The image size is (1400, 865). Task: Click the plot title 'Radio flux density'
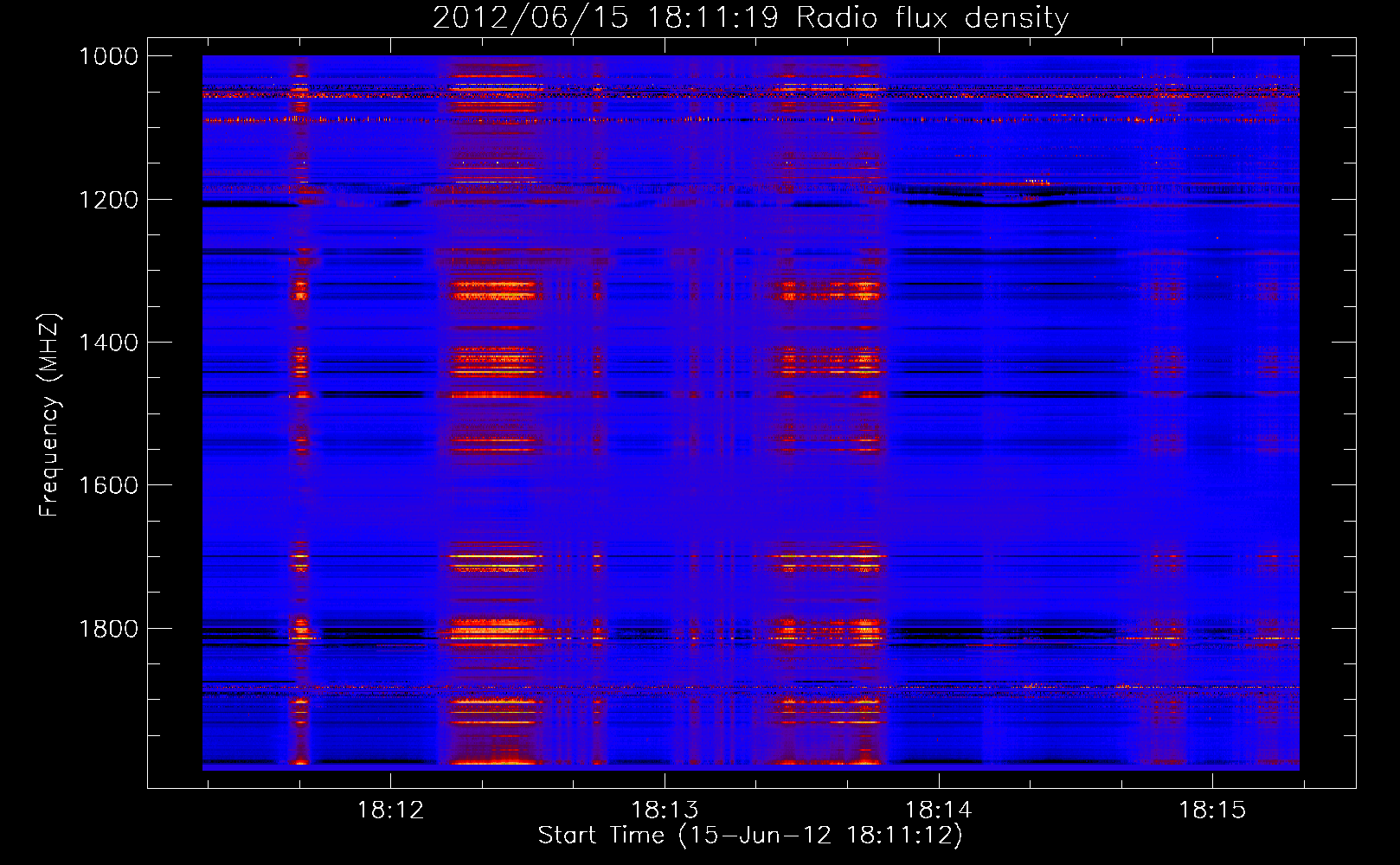pyautogui.click(x=932, y=18)
